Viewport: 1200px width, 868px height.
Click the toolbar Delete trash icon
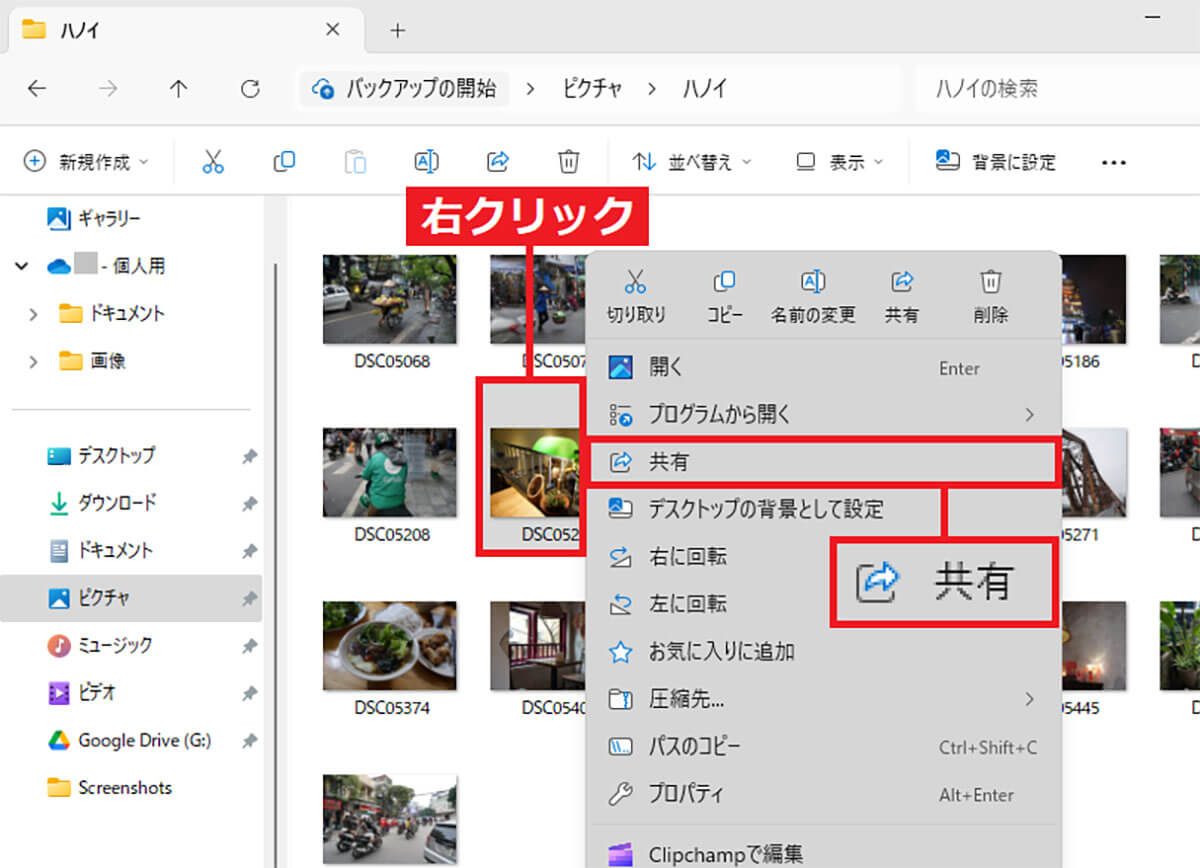[568, 162]
